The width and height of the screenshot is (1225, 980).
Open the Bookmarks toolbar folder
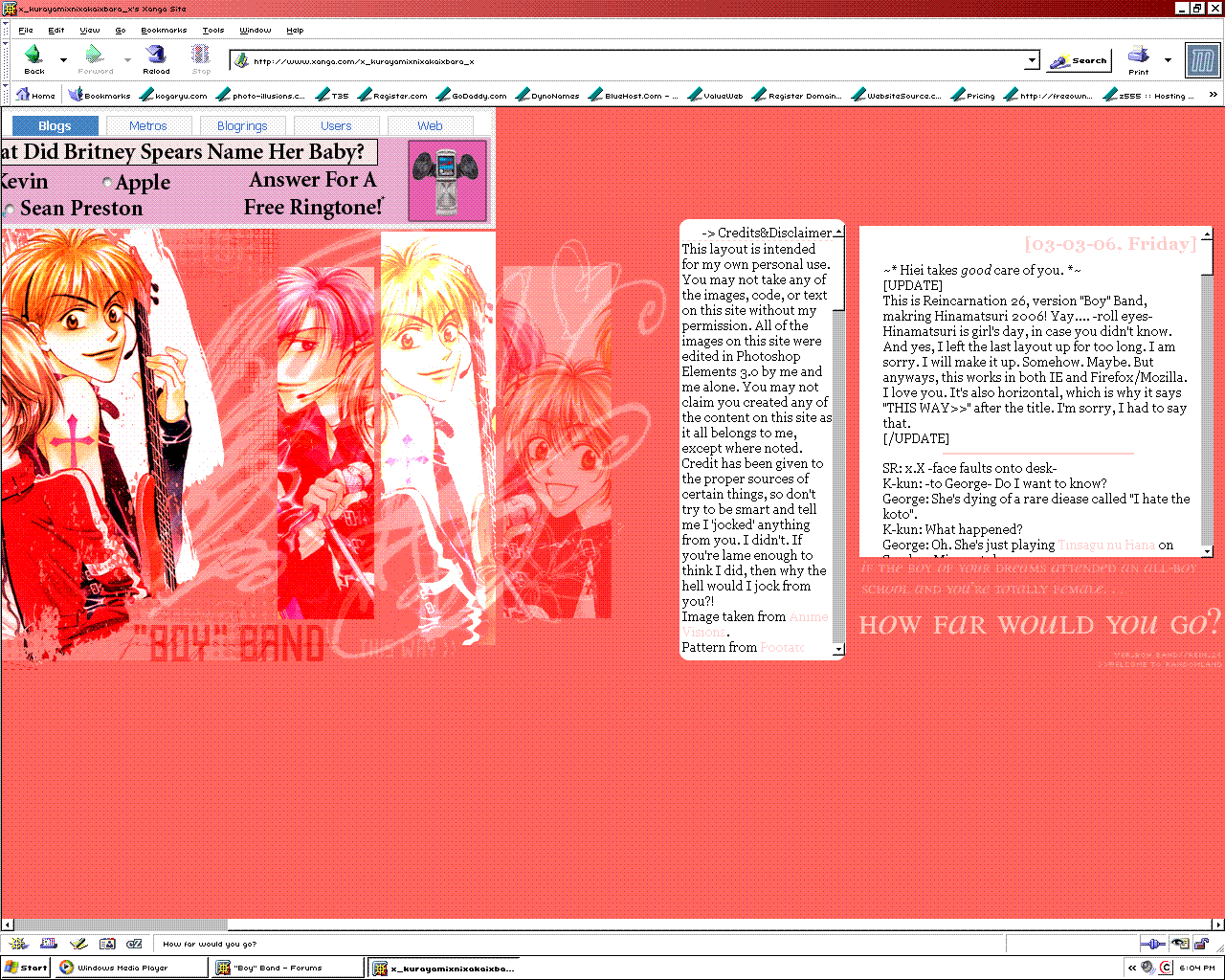100,95
